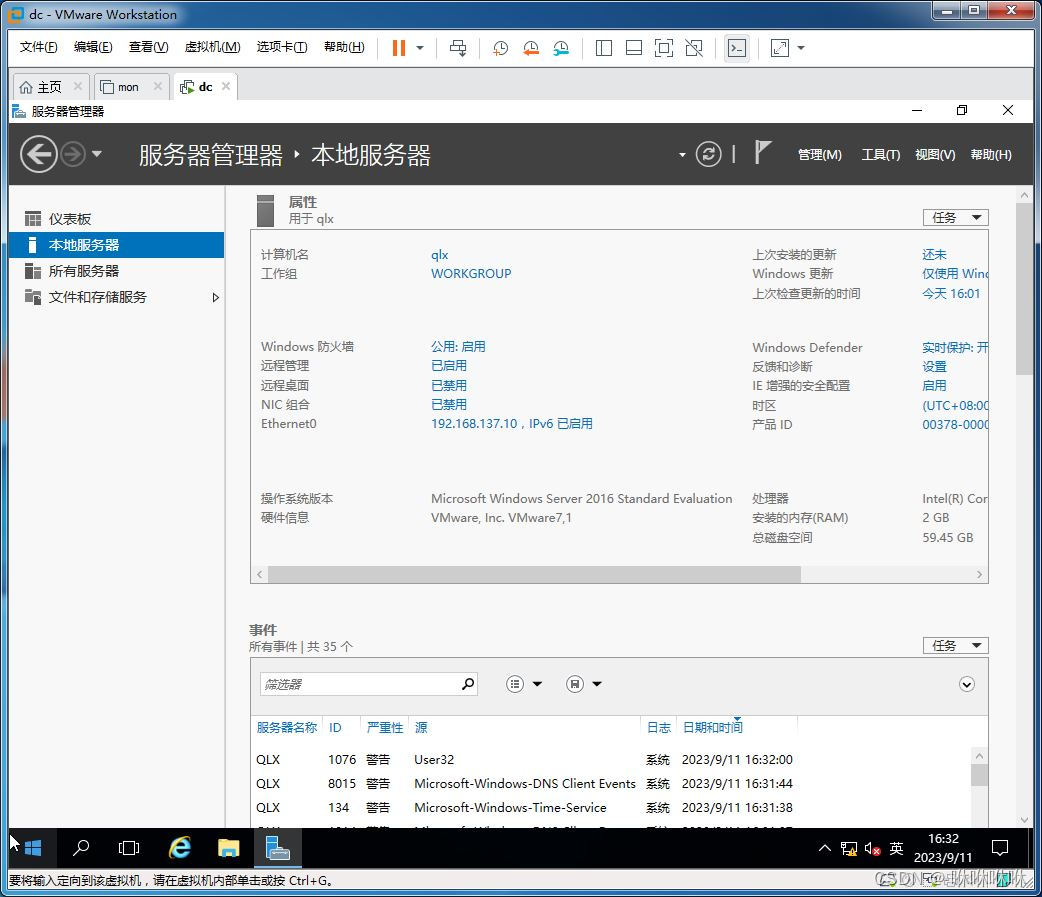Click the 筛选器 events filter field
Viewport: 1042px width, 897px height.
coord(359,684)
